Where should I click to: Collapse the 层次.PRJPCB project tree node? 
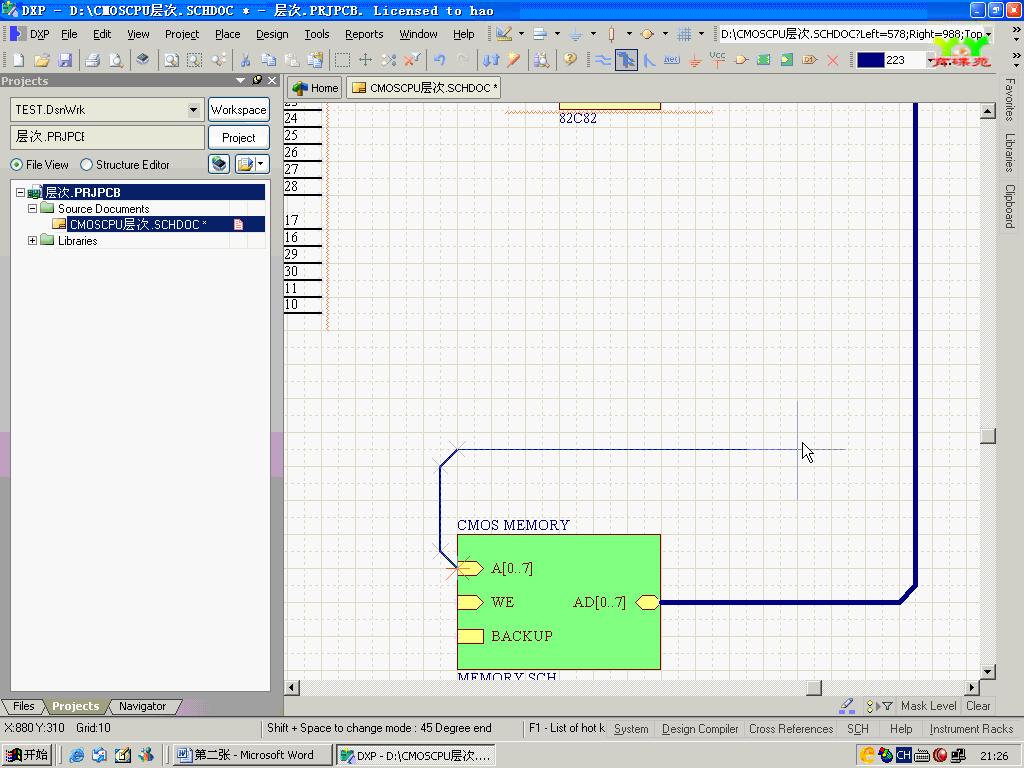coord(20,193)
